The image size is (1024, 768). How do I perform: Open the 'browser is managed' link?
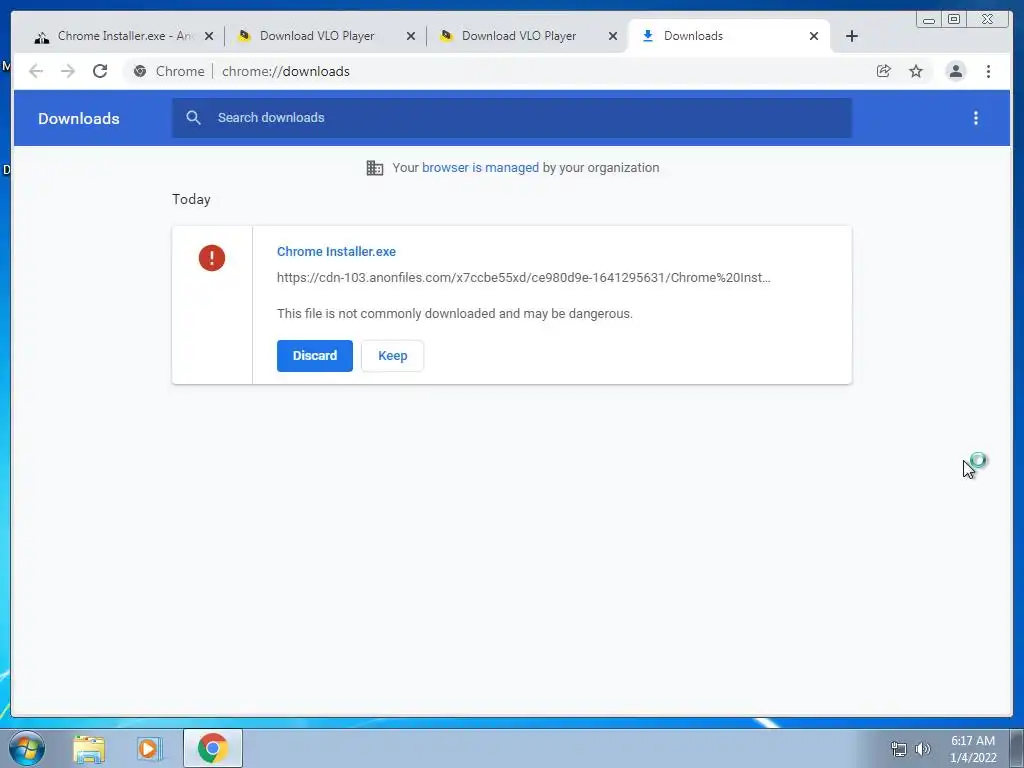point(480,168)
